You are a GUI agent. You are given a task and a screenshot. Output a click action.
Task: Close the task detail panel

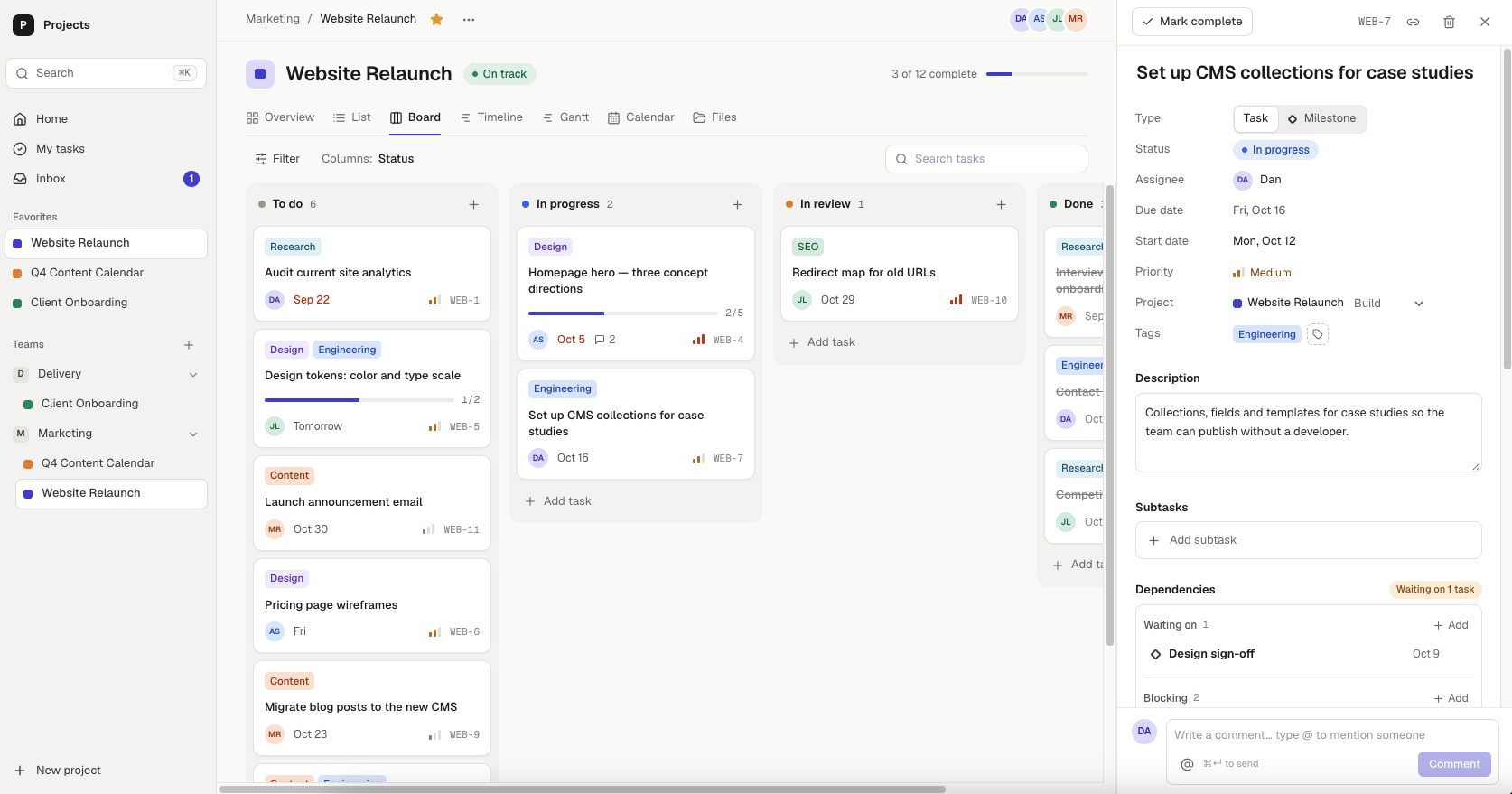click(x=1485, y=22)
